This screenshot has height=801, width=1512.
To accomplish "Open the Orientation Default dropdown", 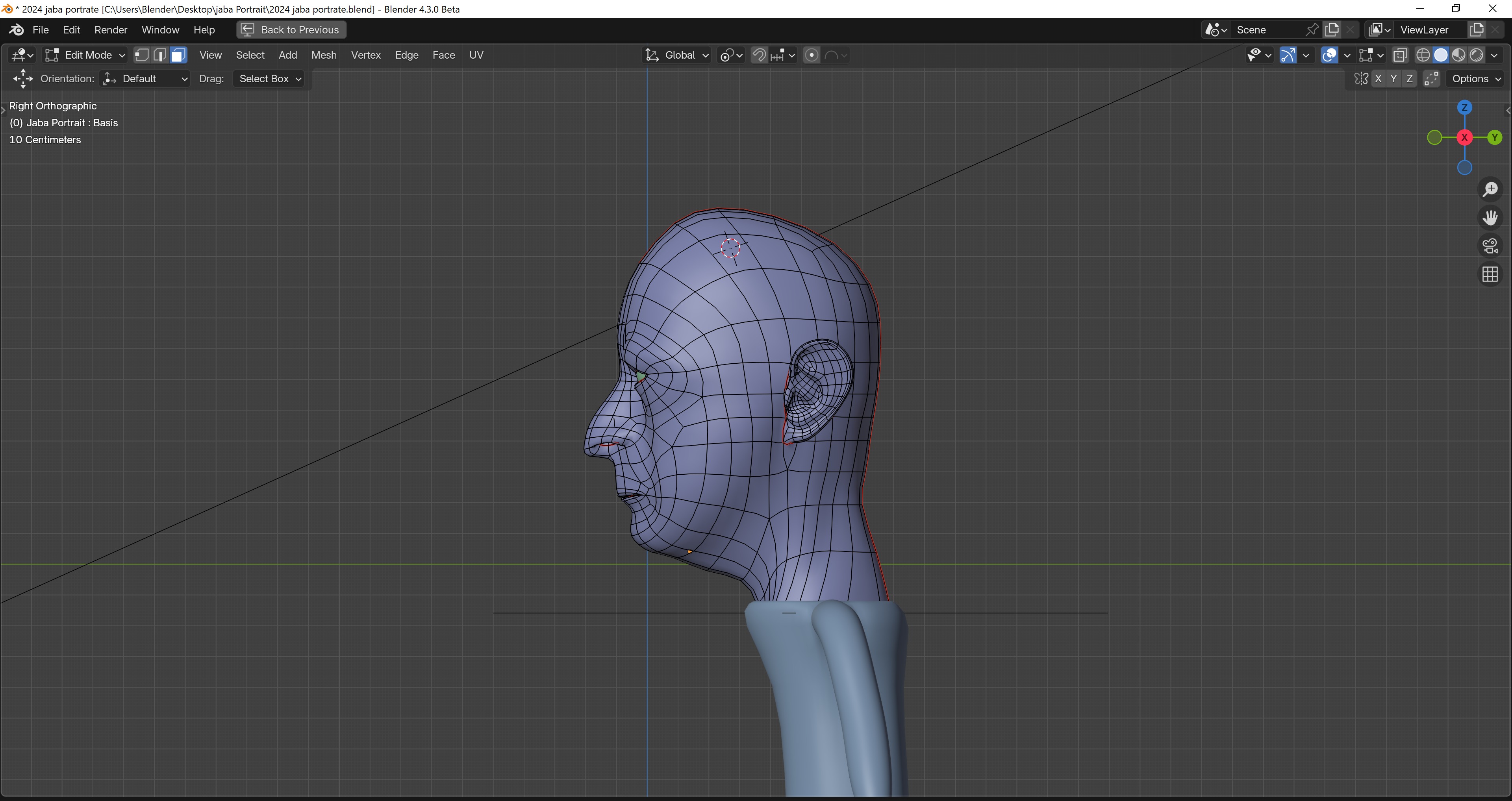I will [145, 78].
